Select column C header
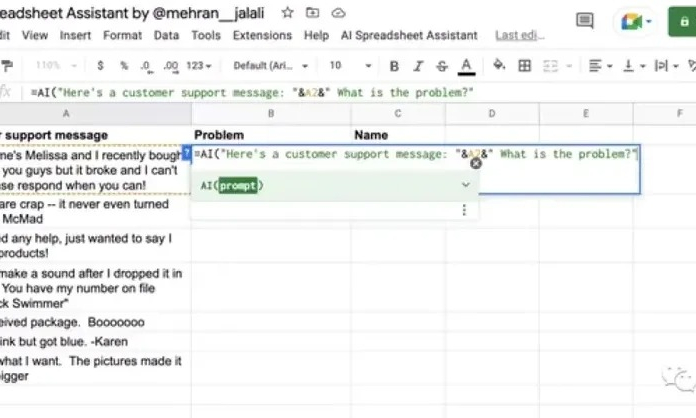Viewport: 696px width, 418px height. point(398,114)
